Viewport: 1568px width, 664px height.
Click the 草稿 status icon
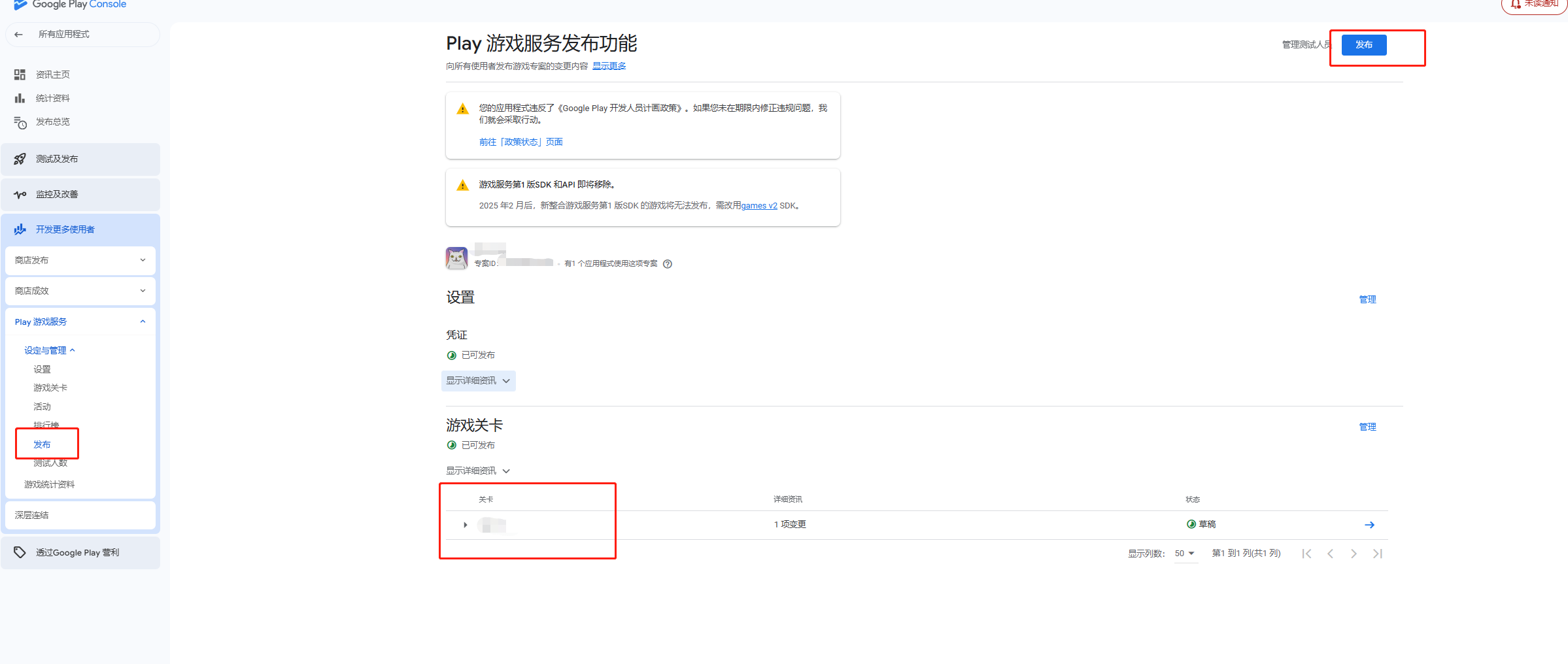1191,524
